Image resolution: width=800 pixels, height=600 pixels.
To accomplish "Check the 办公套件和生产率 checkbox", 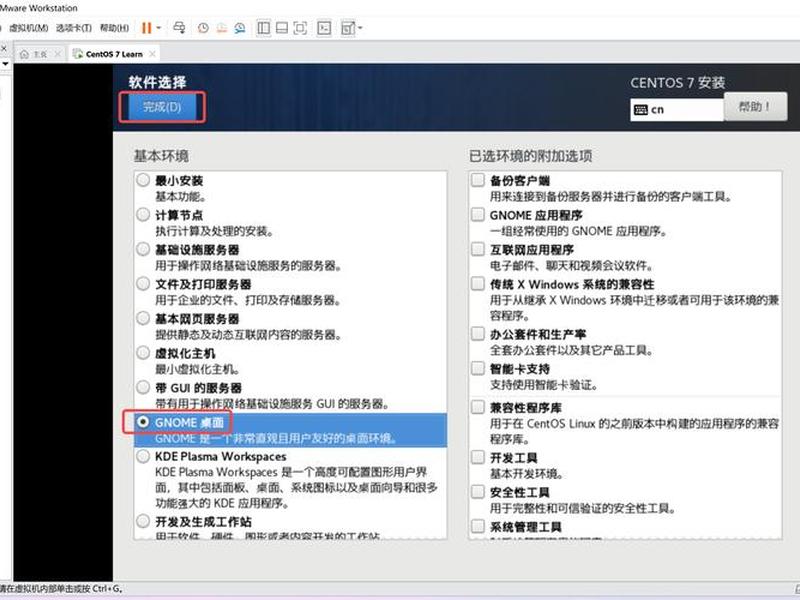I will 478,334.
